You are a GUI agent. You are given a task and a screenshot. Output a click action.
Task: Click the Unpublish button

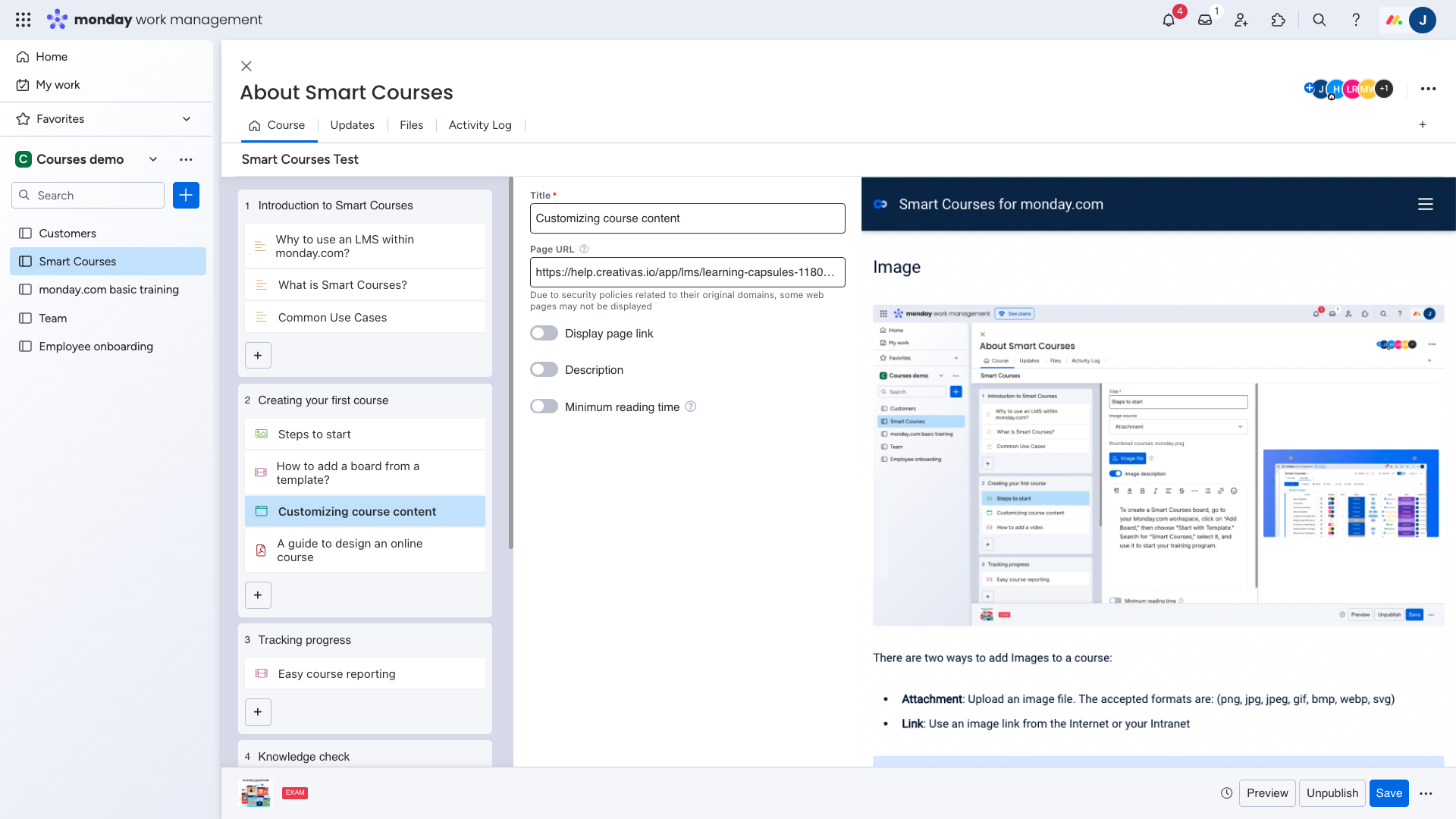[1332, 793]
